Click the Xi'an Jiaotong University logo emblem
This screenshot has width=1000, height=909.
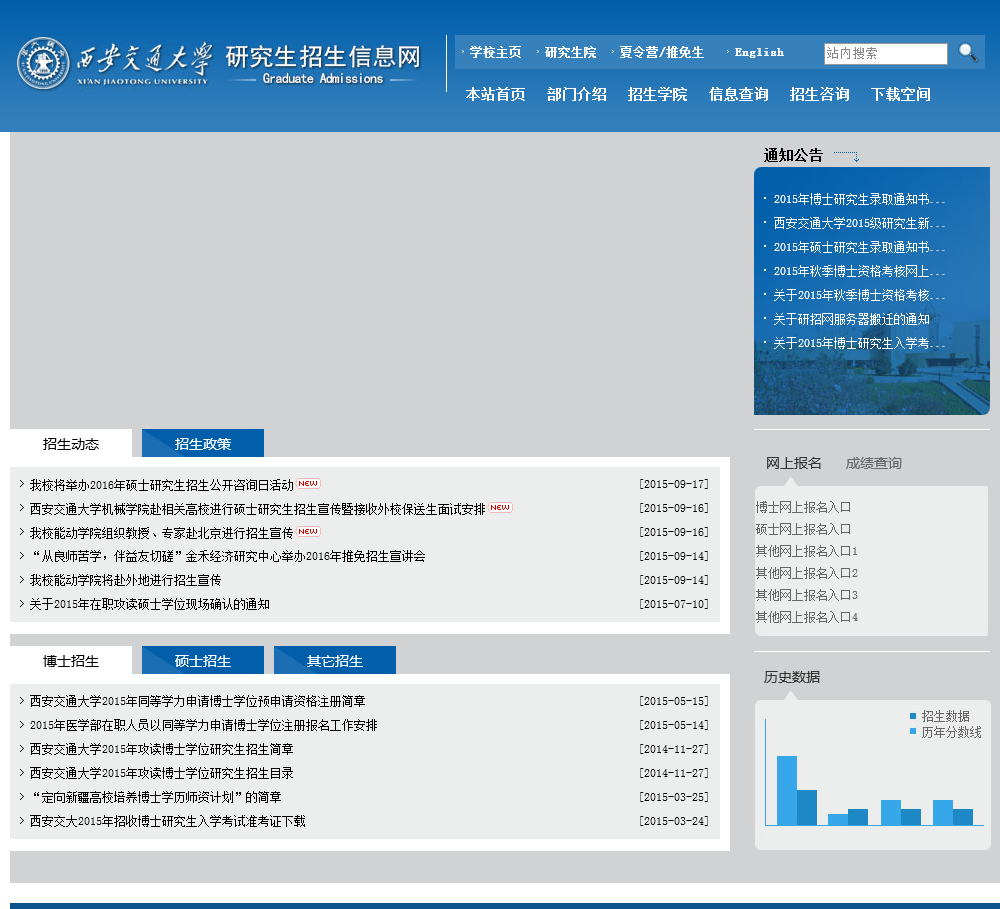click(x=43, y=63)
